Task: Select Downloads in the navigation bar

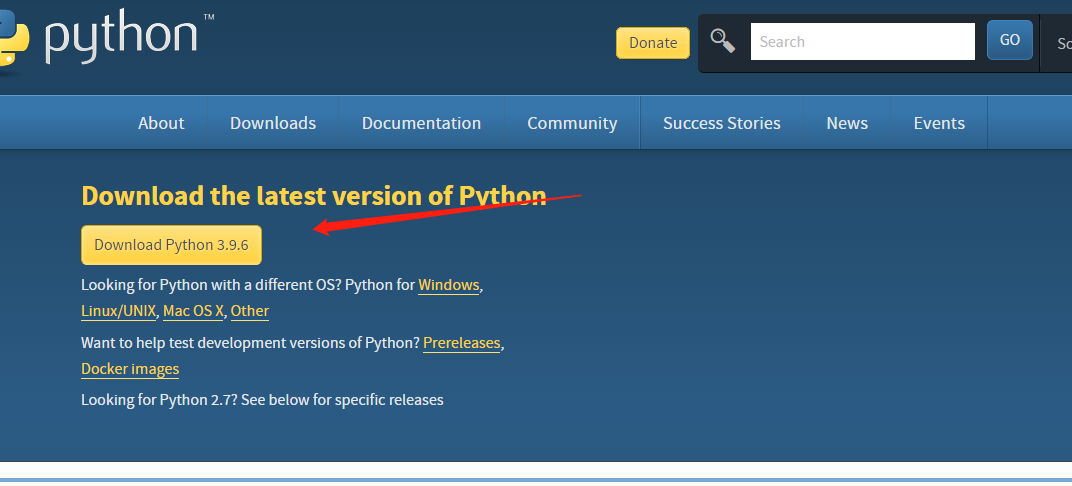Action: [x=273, y=123]
